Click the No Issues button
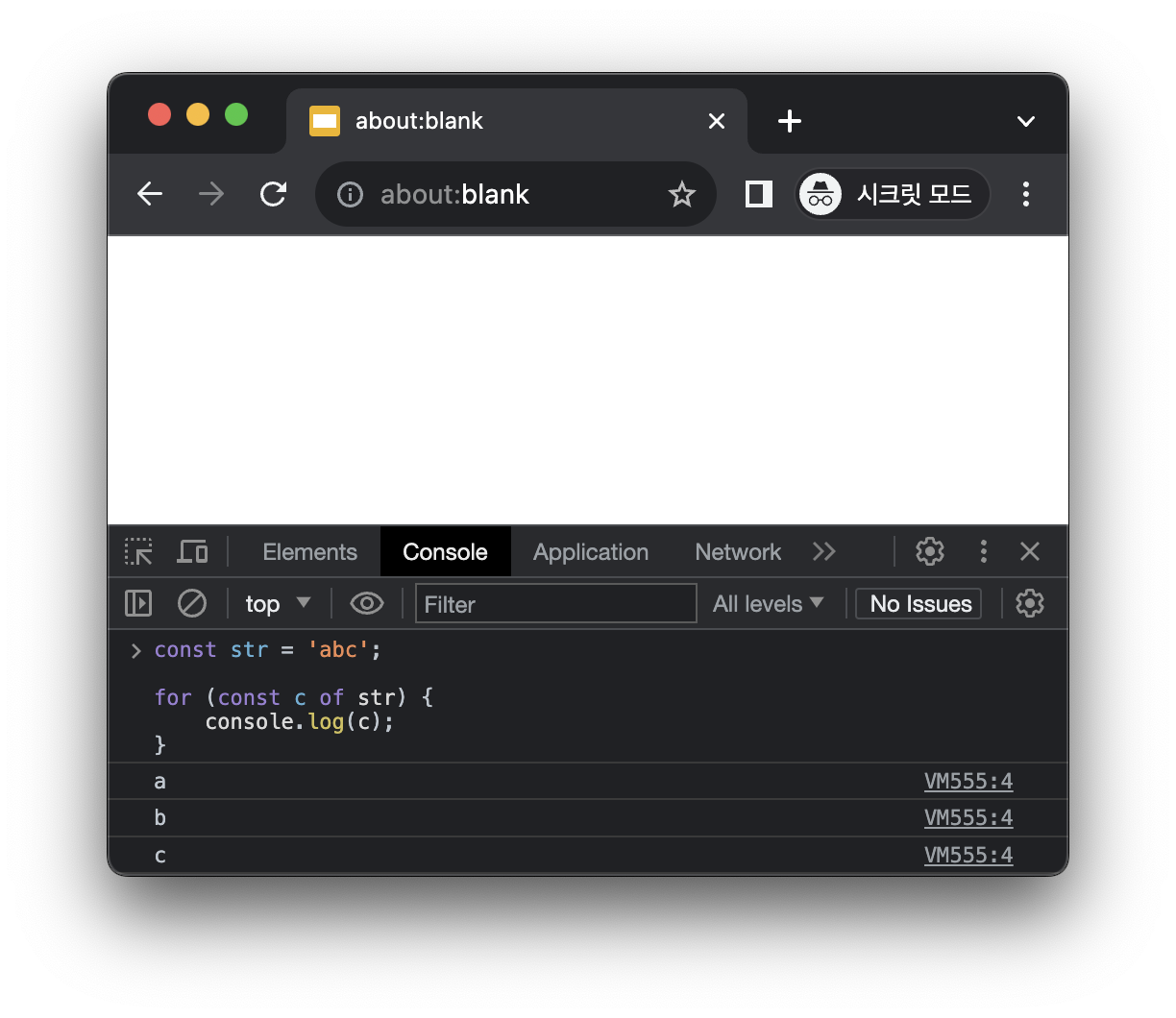This screenshot has width=1176, height=1018. 919,604
